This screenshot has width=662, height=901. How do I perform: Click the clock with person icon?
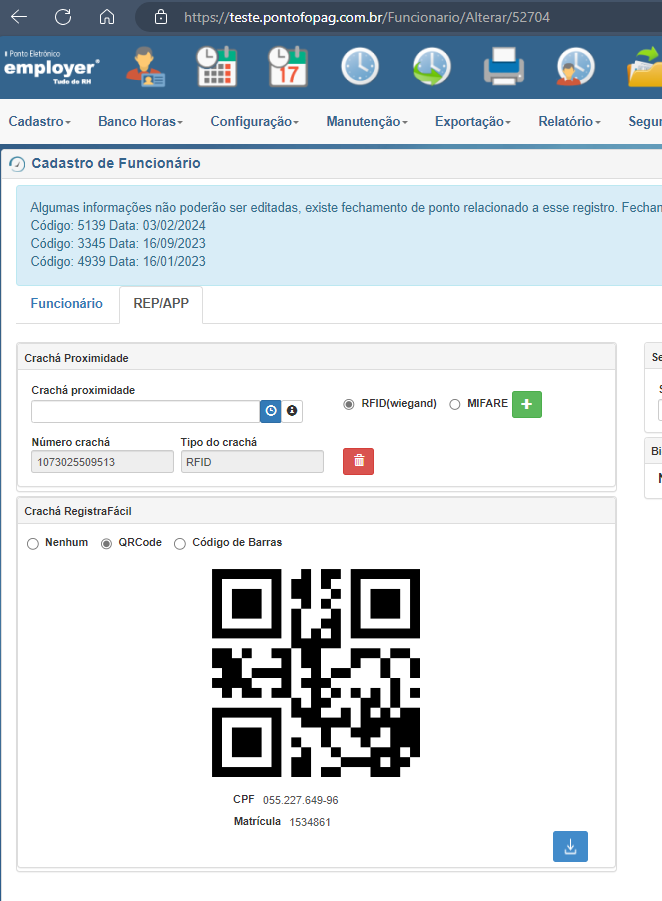pyautogui.click(x=575, y=67)
